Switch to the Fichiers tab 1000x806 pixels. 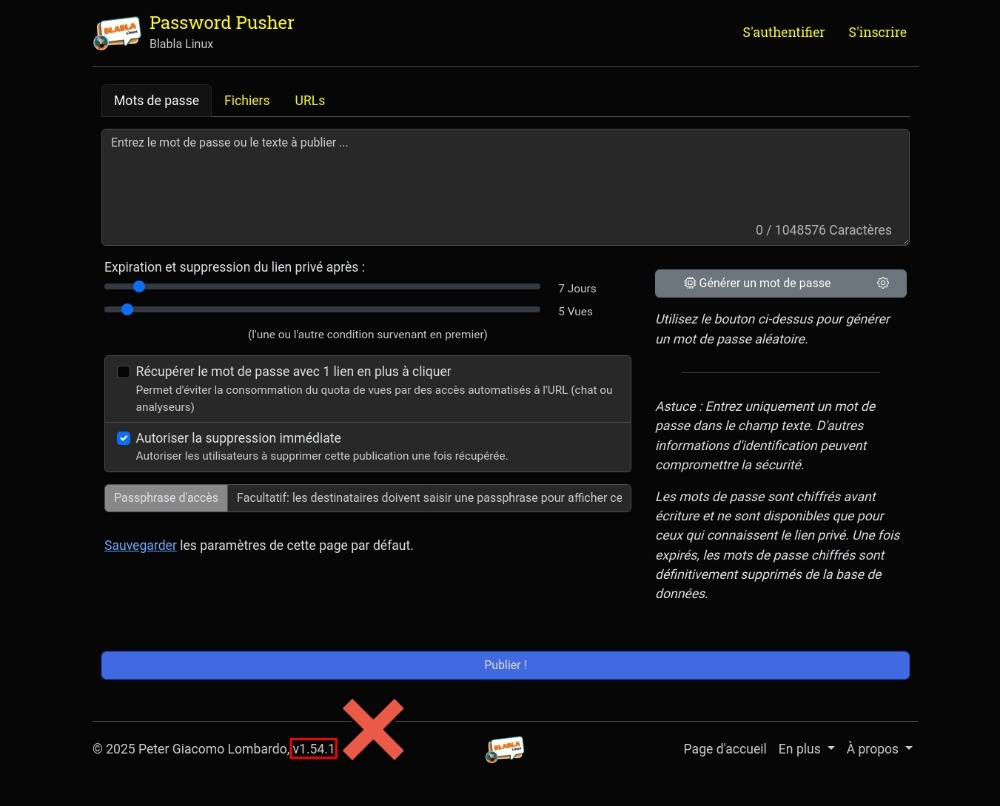click(x=247, y=100)
